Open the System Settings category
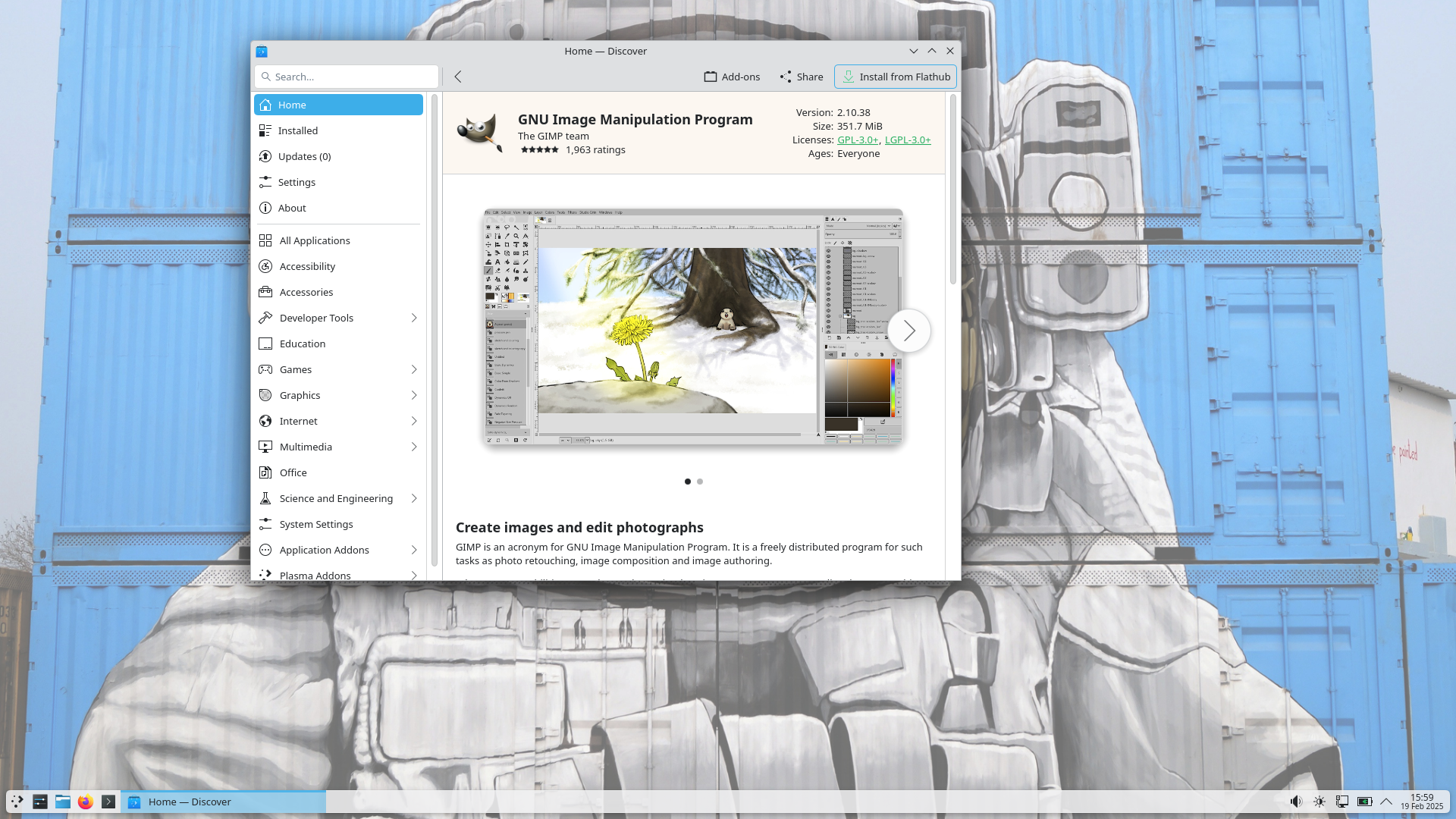 pyautogui.click(x=338, y=524)
